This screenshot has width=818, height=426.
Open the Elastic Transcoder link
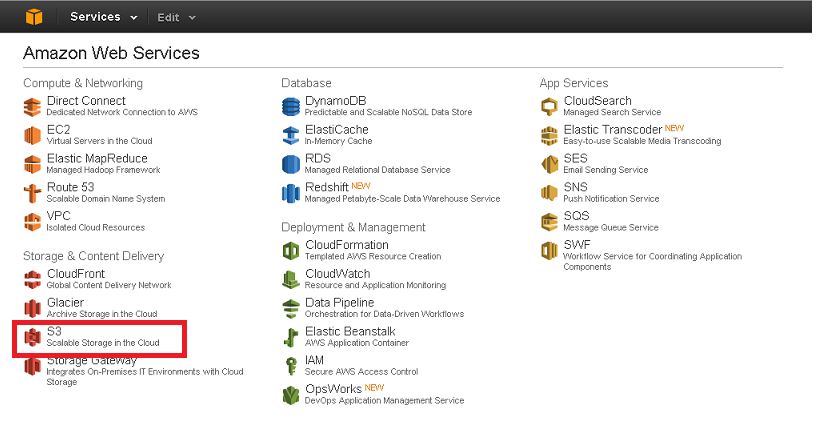tap(612, 129)
